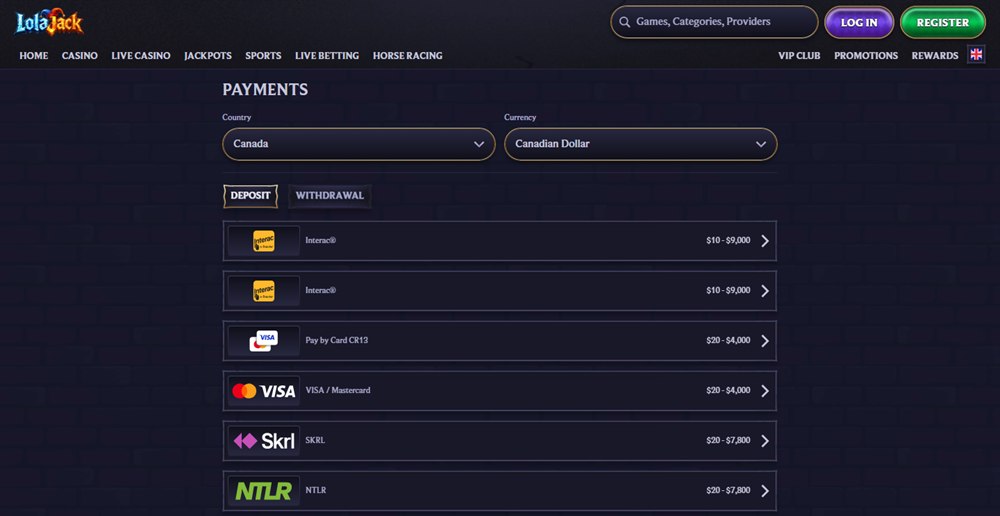1000x516 pixels.
Task: Click the Skrl logo
Action: [263, 441]
